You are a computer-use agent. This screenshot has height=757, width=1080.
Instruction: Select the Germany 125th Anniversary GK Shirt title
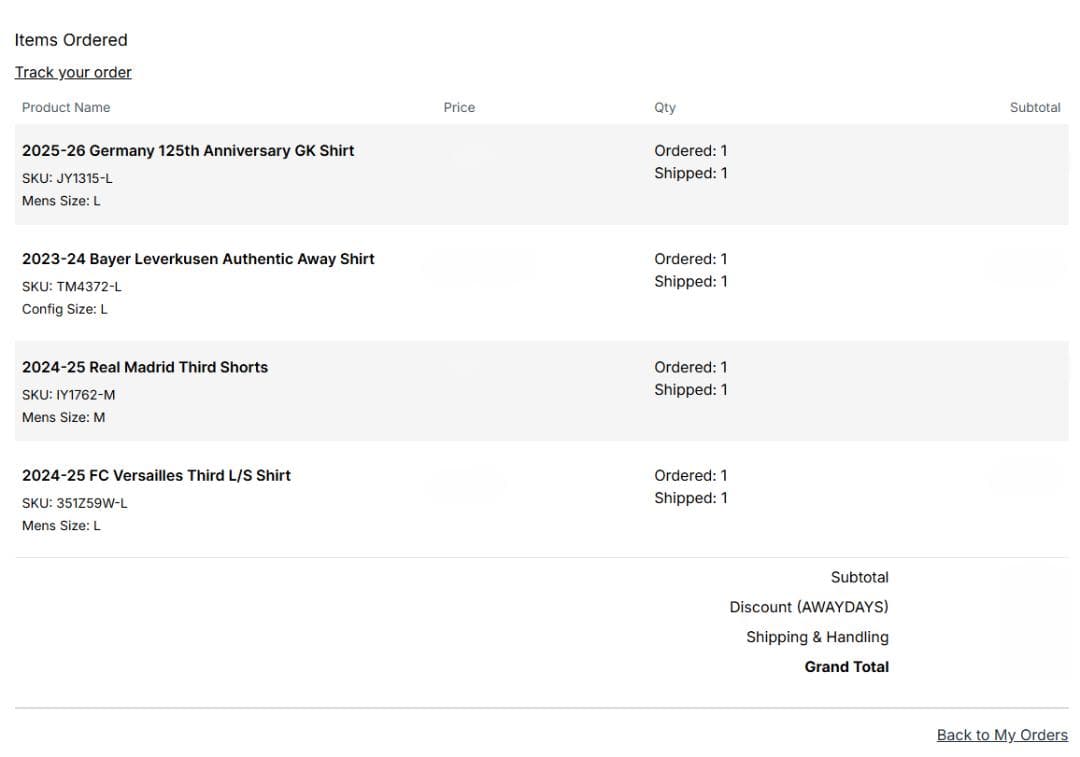188,150
